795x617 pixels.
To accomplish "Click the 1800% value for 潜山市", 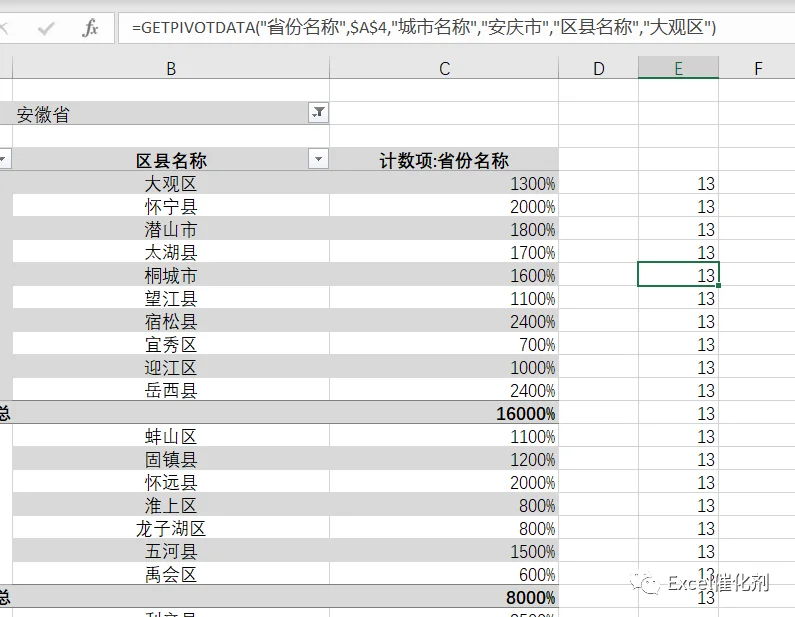I will [444, 229].
